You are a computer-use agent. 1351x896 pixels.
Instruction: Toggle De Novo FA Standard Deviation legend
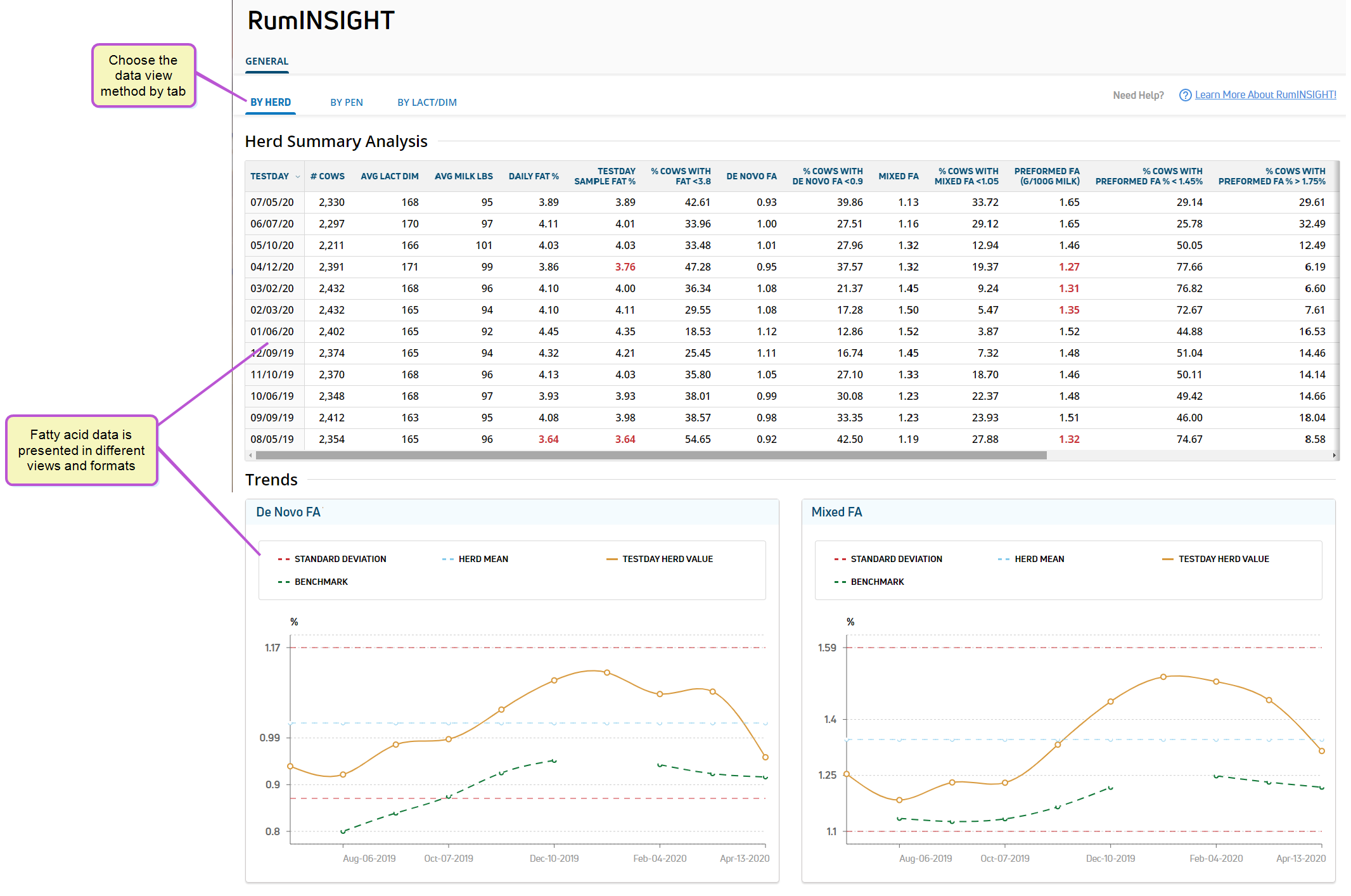pyautogui.click(x=332, y=559)
